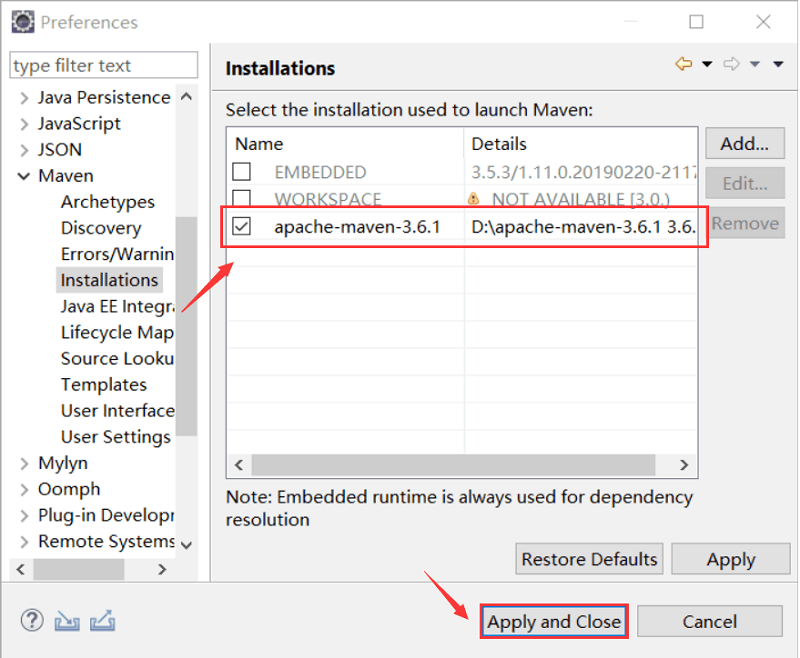Open User Interface preferences page

pyautogui.click(x=117, y=411)
